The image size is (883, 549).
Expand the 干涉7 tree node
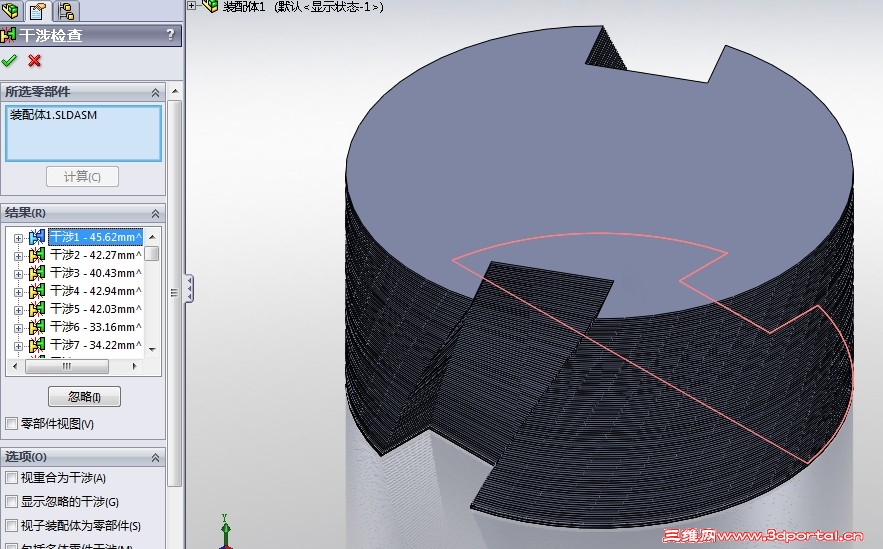[18, 346]
